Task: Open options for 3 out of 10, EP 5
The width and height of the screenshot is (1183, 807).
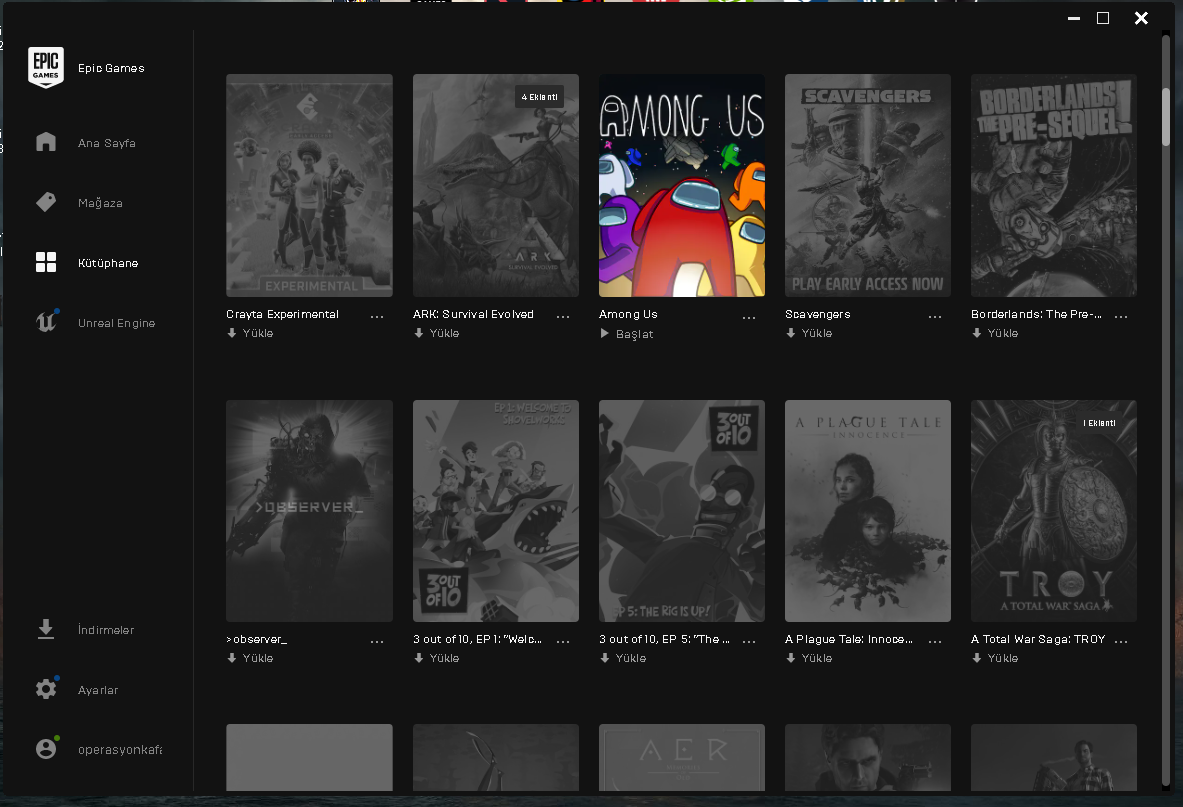Action: pos(749,642)
